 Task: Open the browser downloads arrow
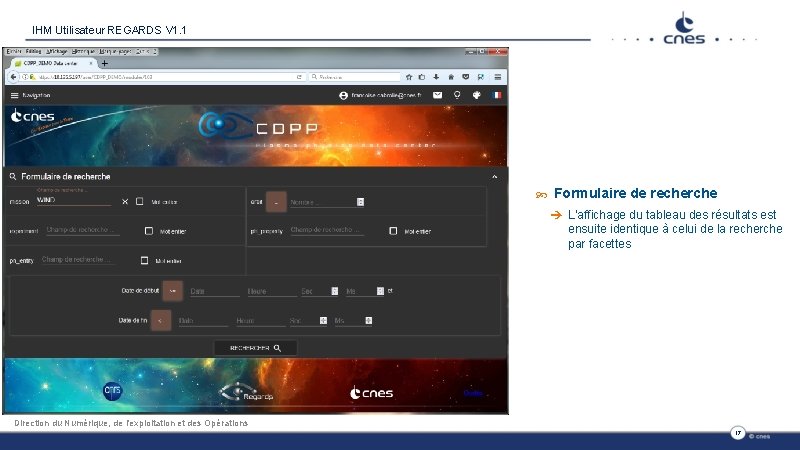pos(436,77)
